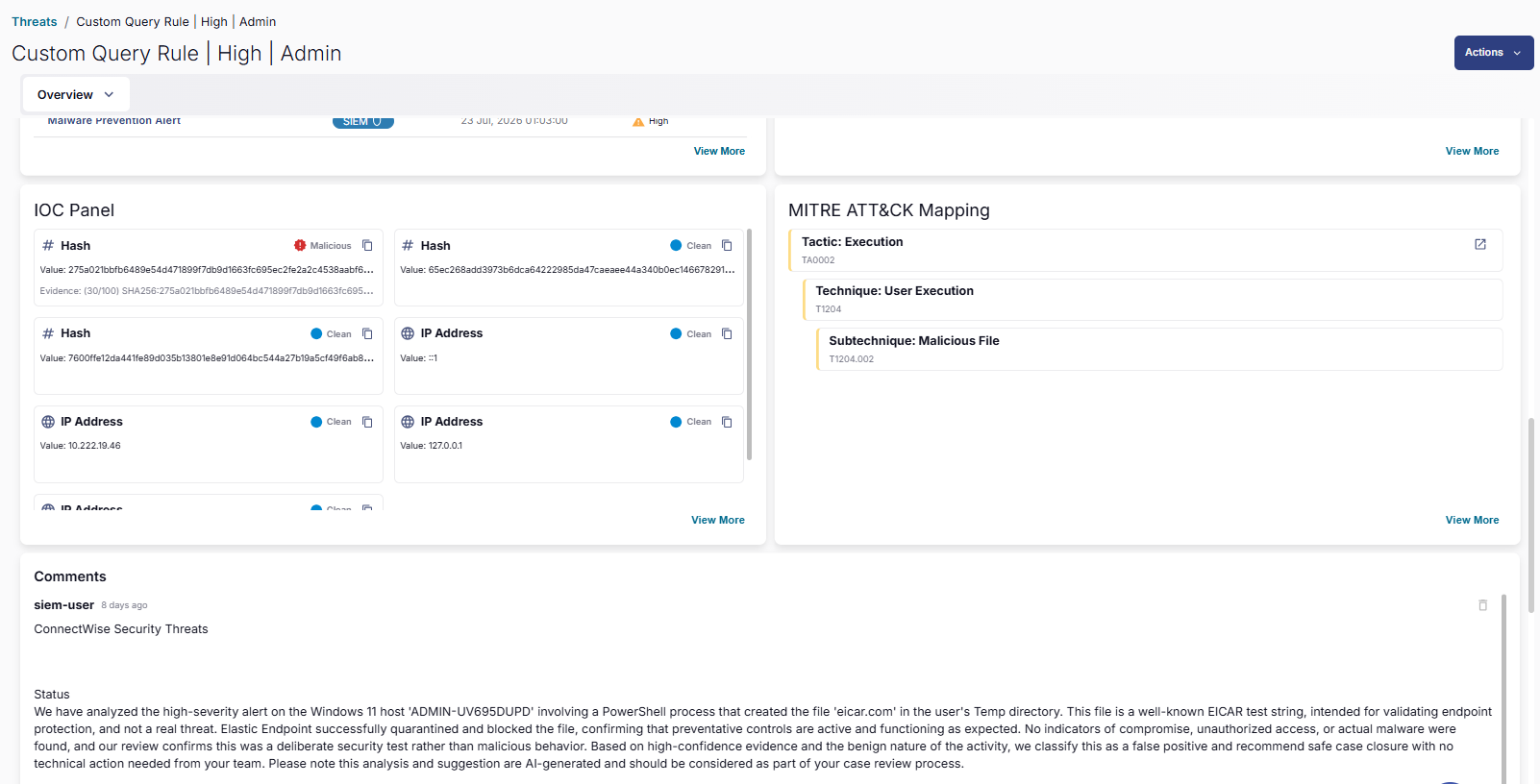Click the hash icon for the 7600ffe12da card
The height and width of the screenshot is (784, 1540).
(48, 333)
